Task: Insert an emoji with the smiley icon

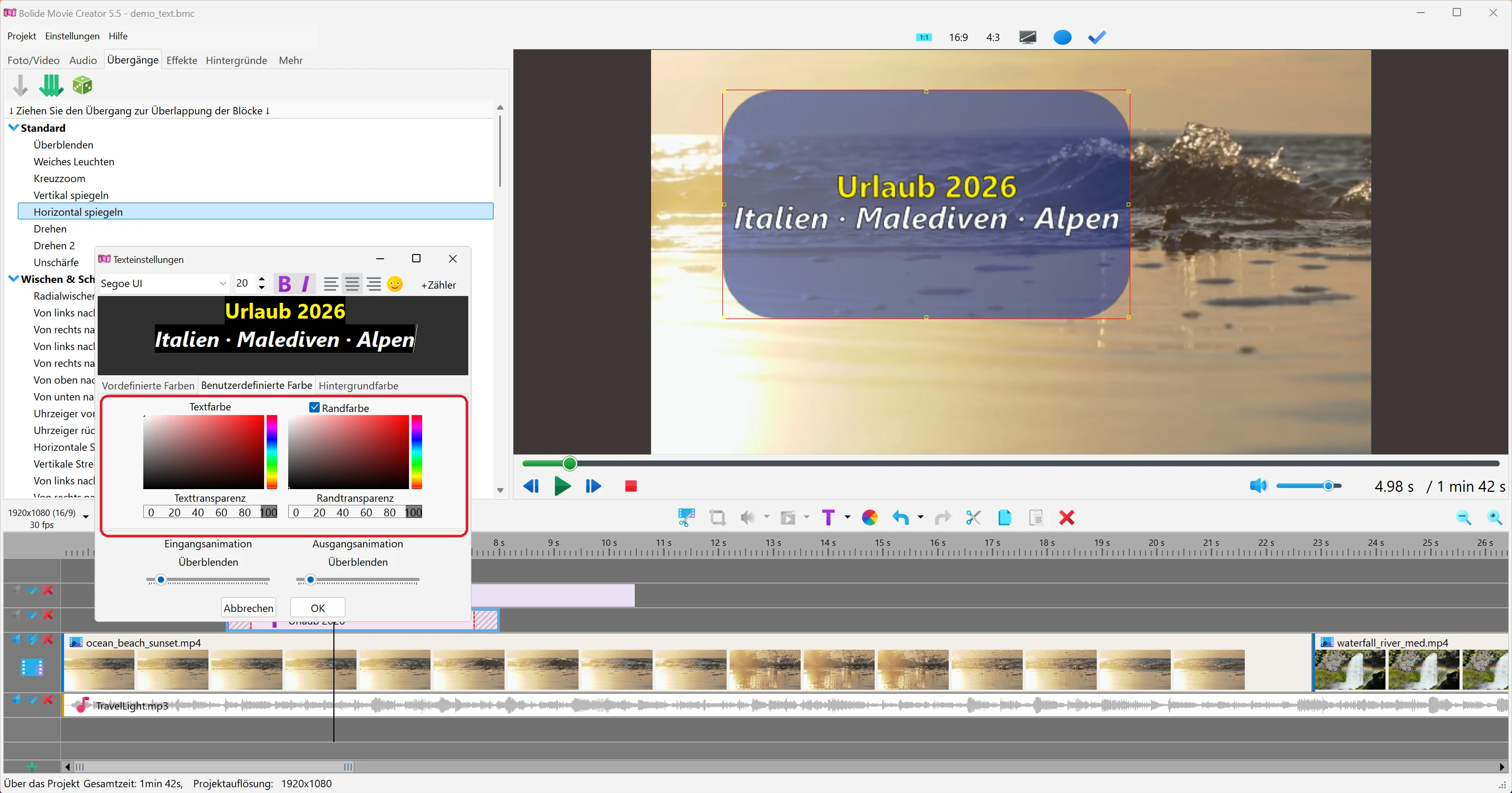Action: pos(395,284)
